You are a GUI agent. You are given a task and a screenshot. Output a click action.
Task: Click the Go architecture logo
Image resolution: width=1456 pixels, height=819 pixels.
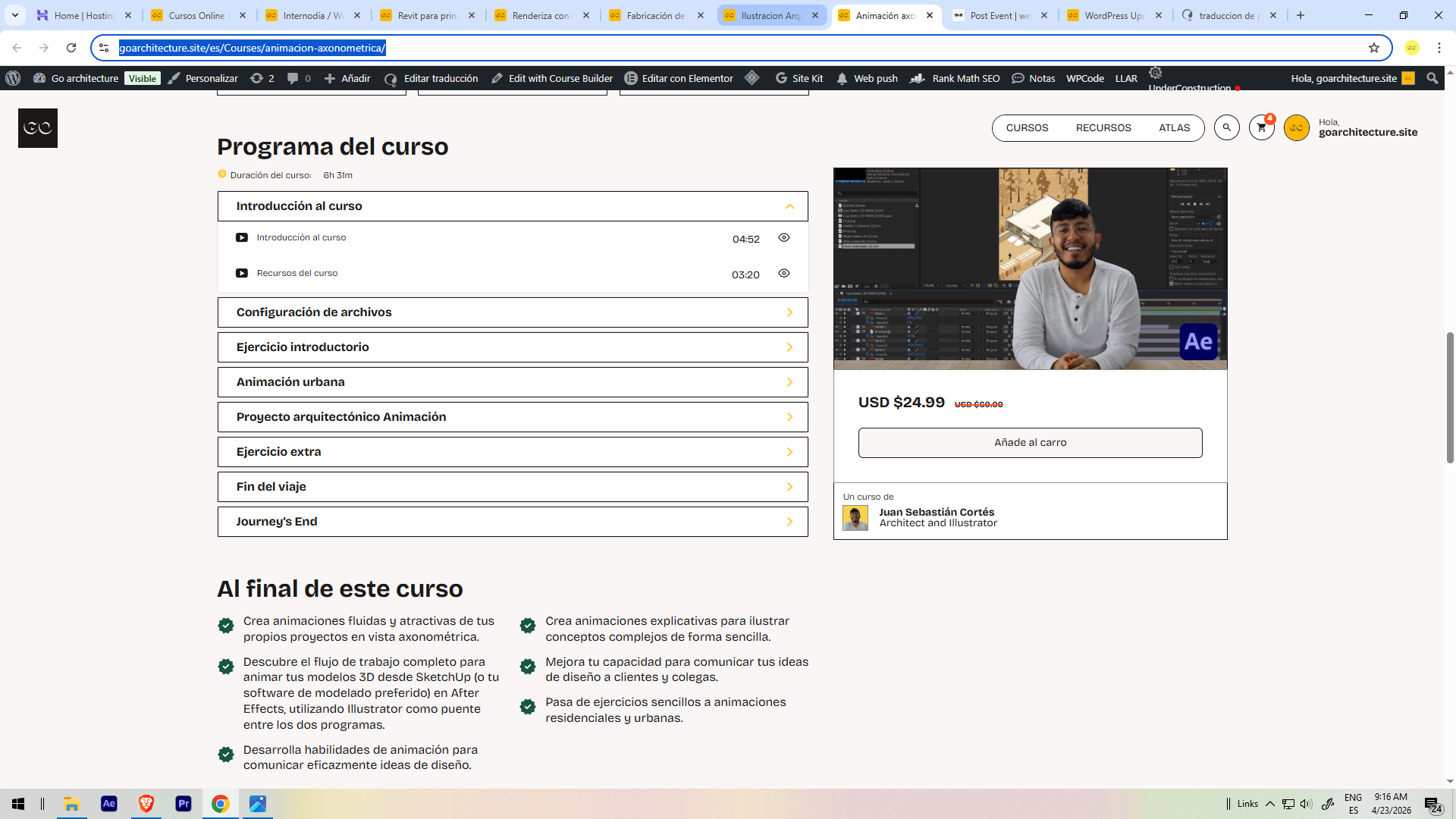coord(37,127)
